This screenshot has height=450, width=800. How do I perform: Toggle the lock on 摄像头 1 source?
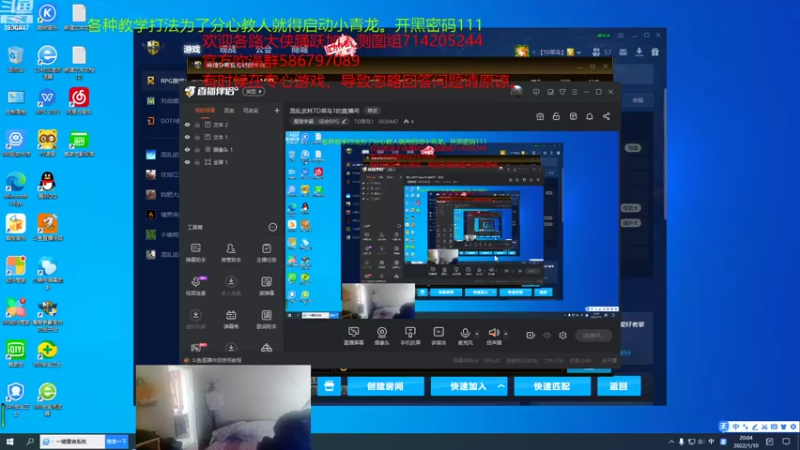click(197, 149)
